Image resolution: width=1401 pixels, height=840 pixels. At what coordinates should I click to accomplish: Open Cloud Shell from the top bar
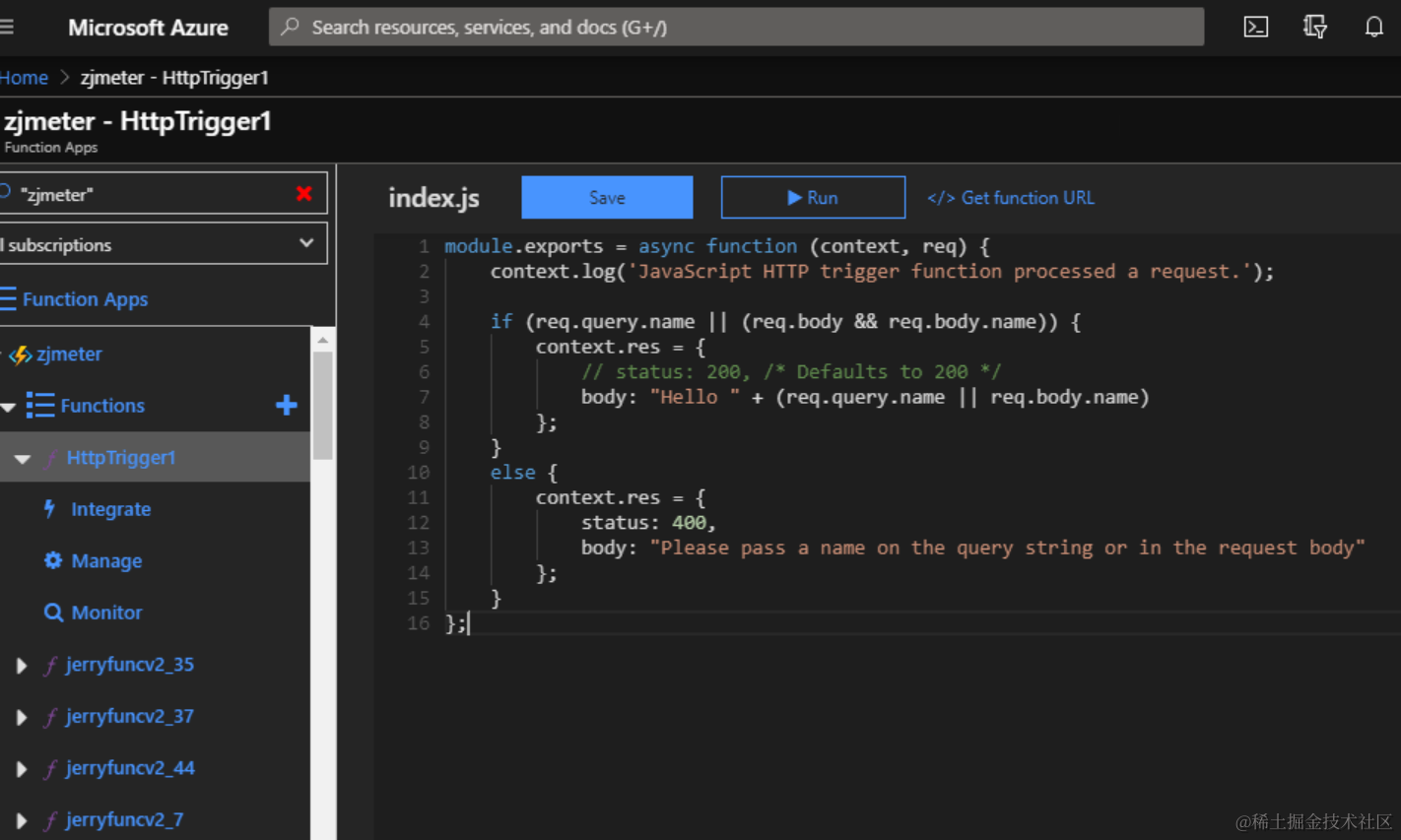[x=1255, y=27]
